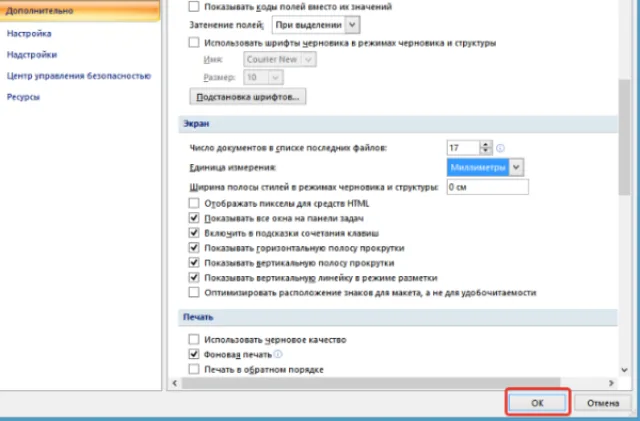Click the vertical scrollbar thumb
Screen dimensions: 640x421
point(624,137)
